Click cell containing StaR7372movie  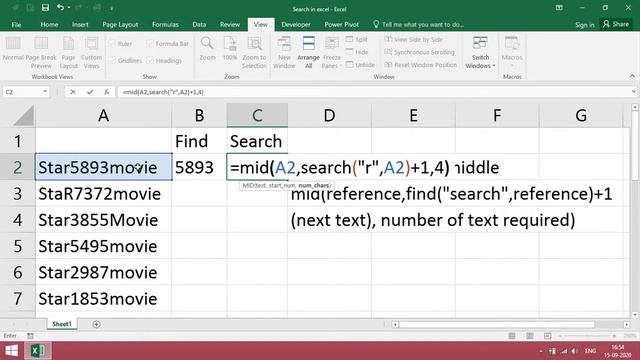[x=104, y=193]
